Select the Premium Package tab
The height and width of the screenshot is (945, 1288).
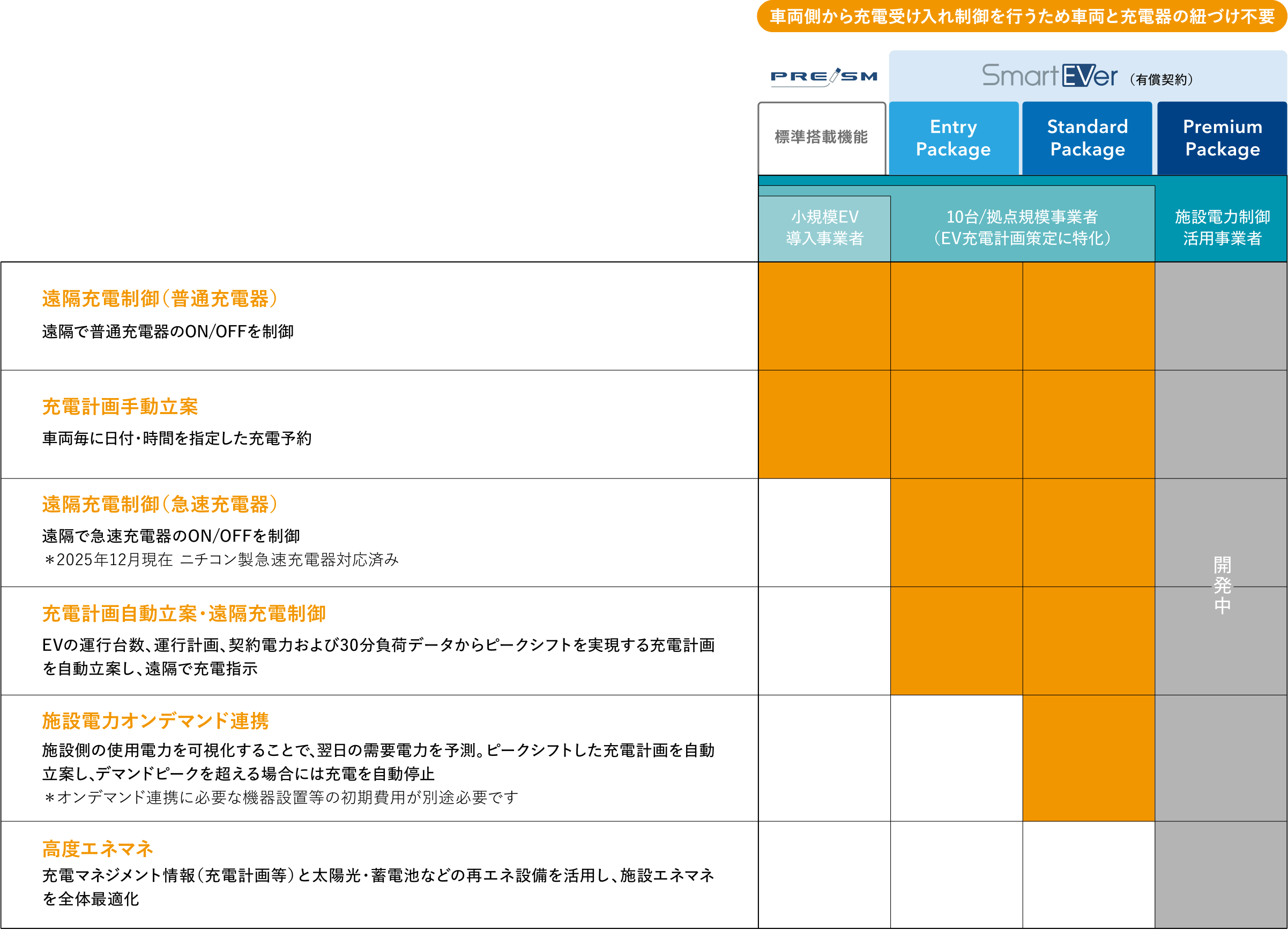click(1222, 138)
